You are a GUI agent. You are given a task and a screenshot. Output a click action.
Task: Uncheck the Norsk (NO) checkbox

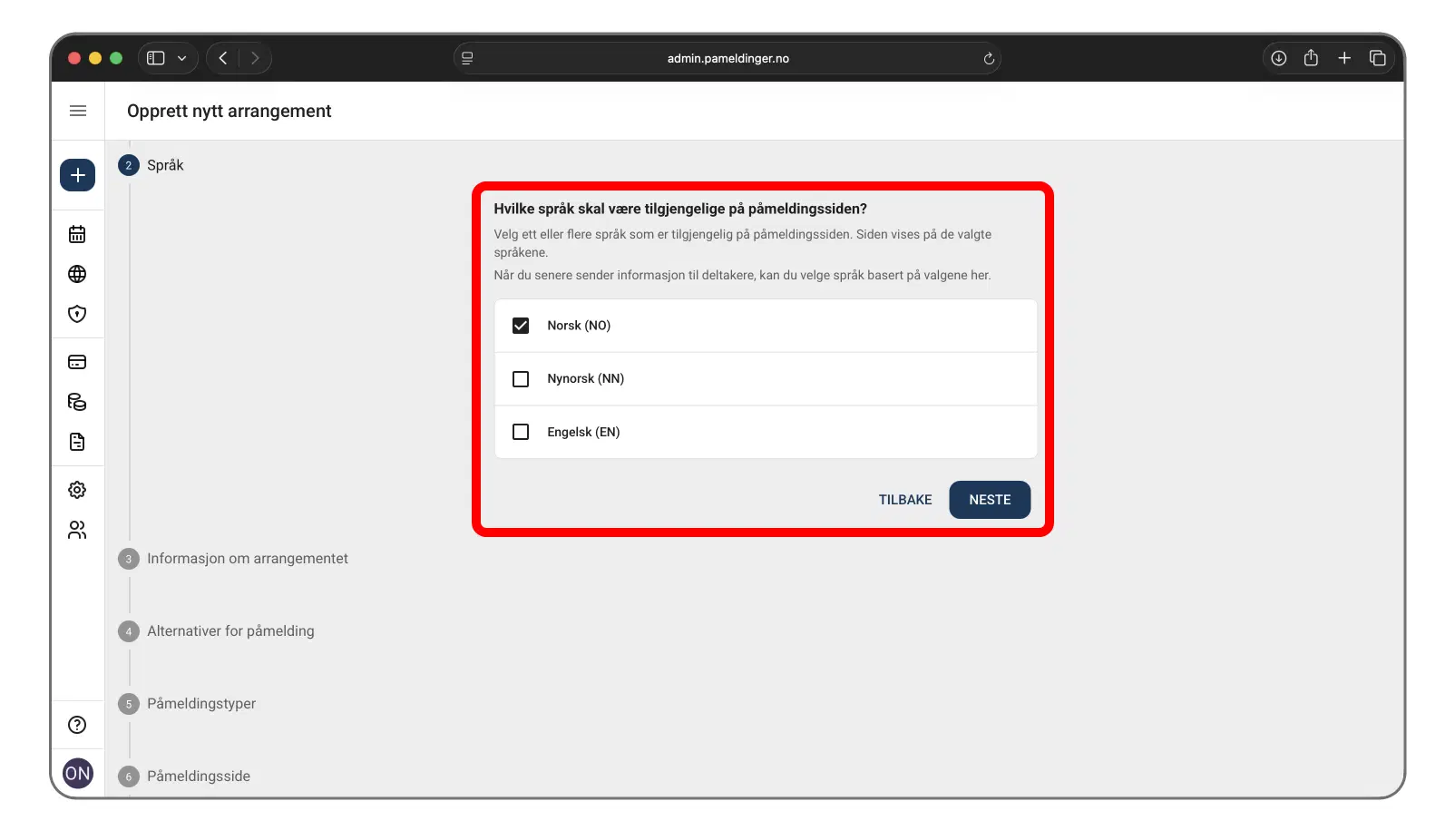coord(521,326)
